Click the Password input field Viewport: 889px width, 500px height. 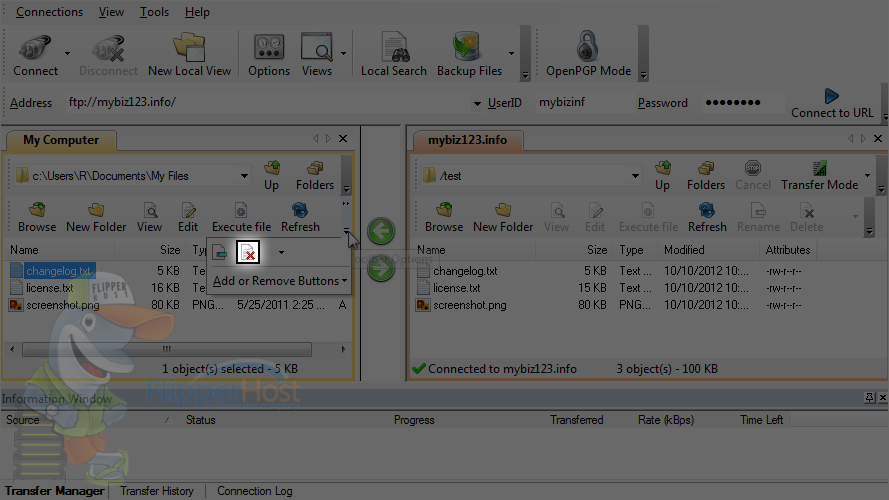click(742, 103)
